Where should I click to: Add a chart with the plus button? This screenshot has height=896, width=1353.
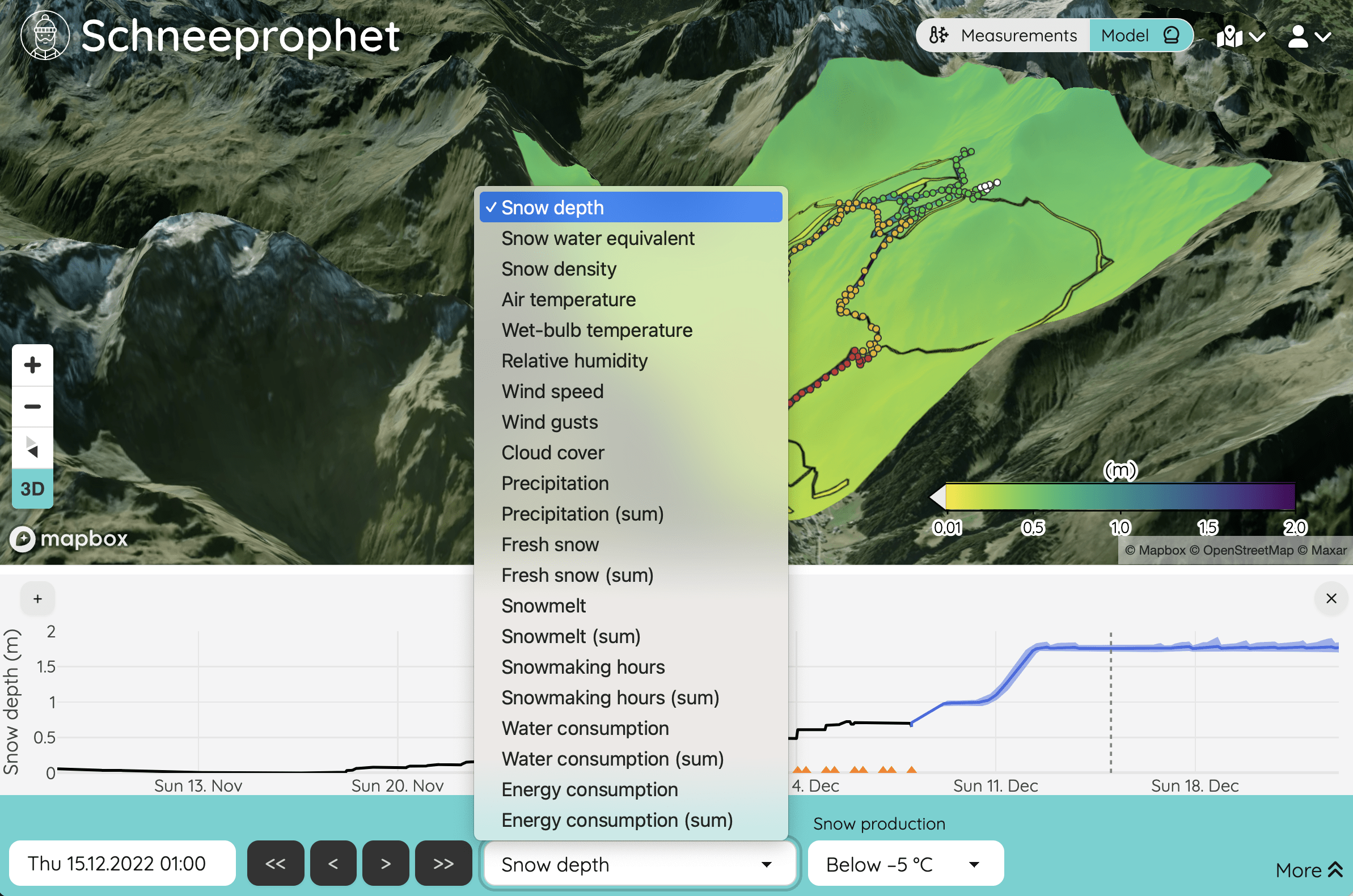click(x=38, y=599)
